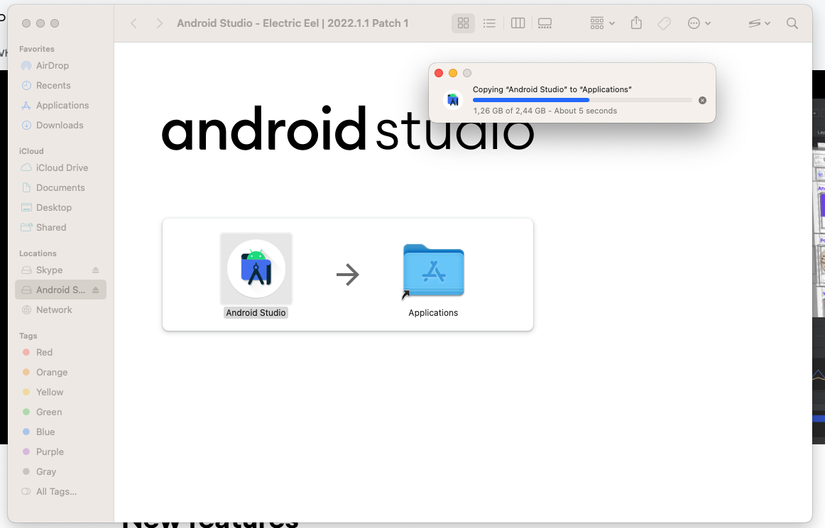Open Recents in the sidebar
Image resolution: width=825 pixels, height=528 pixels.
[x=61, y=85]
